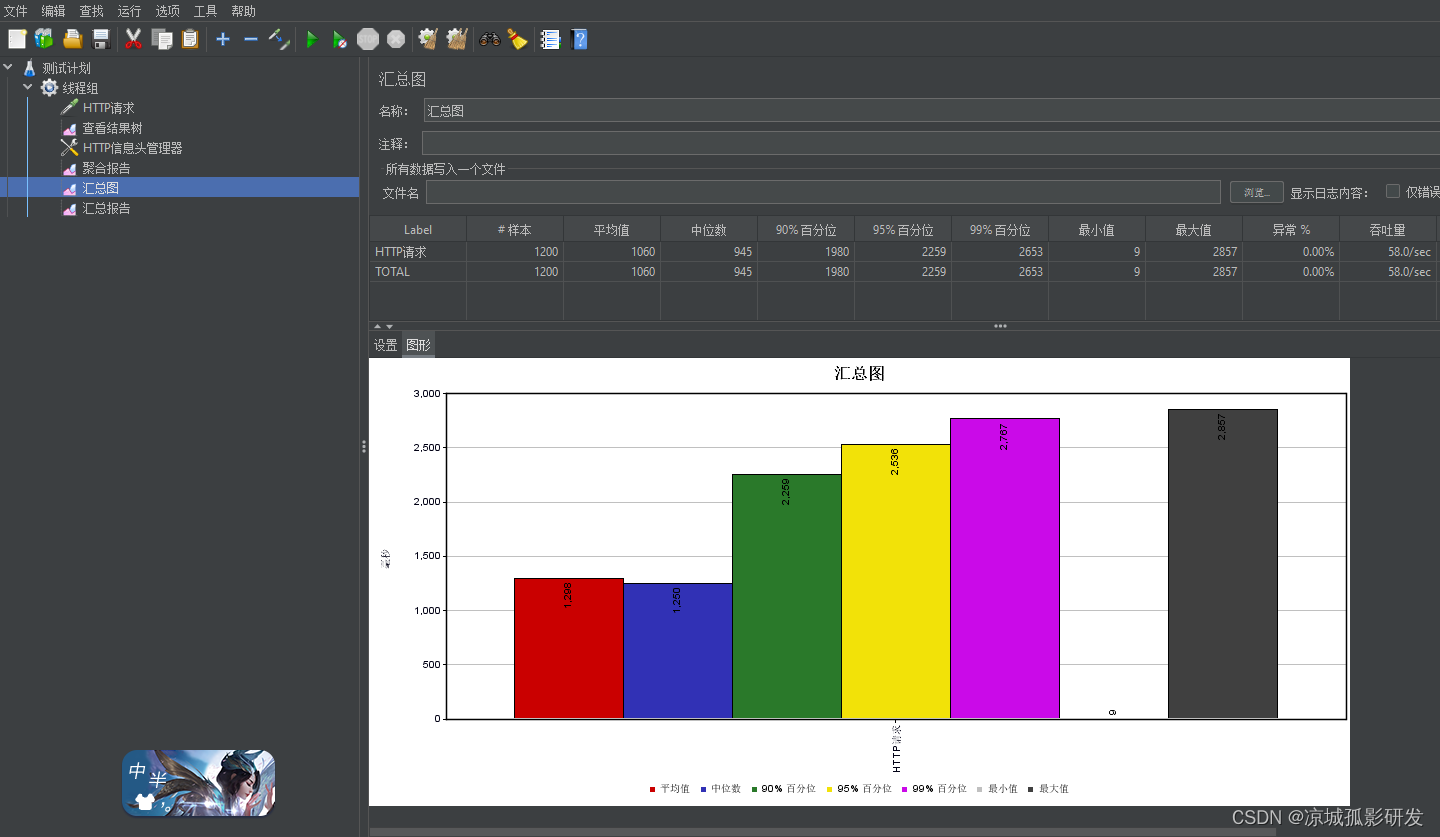Collapse the 线程组 tree node arrow
The width and height of the screenshot is (1440, 837).
28,88
